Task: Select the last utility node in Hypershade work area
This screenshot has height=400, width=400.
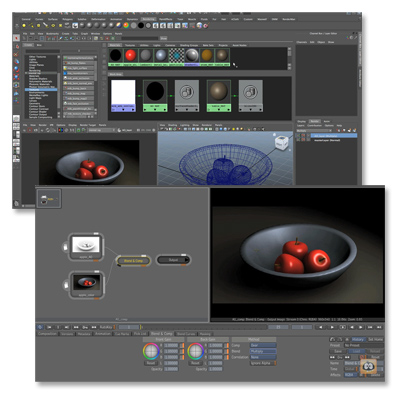Action: click(x=251, y=96)
